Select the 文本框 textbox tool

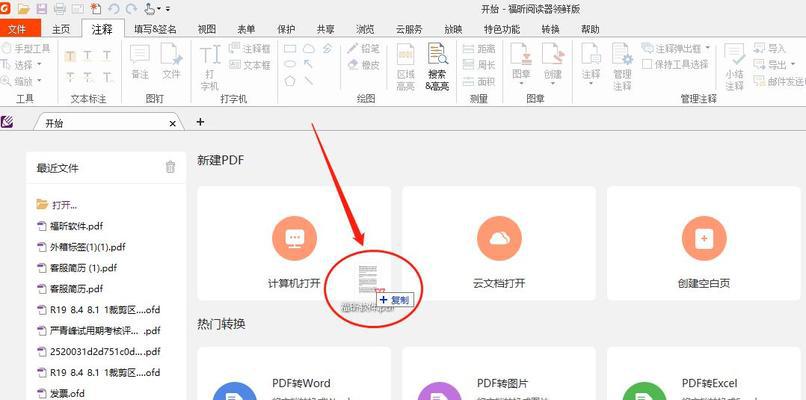tap(249, 65)
